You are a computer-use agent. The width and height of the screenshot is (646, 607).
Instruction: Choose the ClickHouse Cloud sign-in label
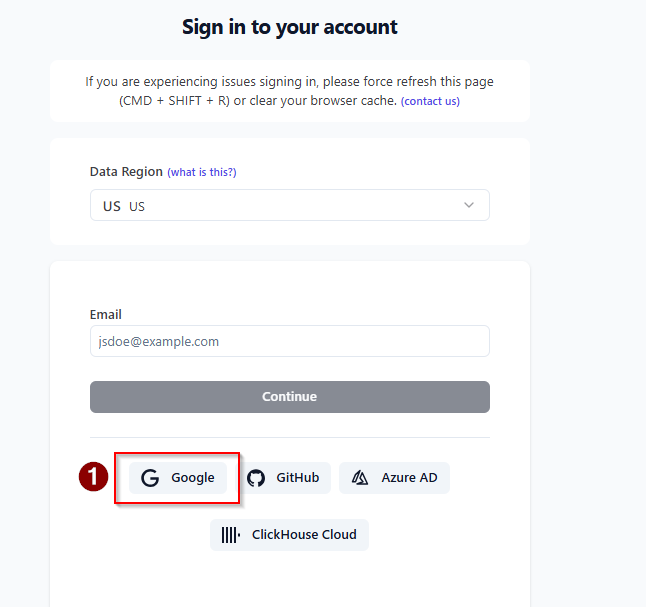(x=304, y=534)
